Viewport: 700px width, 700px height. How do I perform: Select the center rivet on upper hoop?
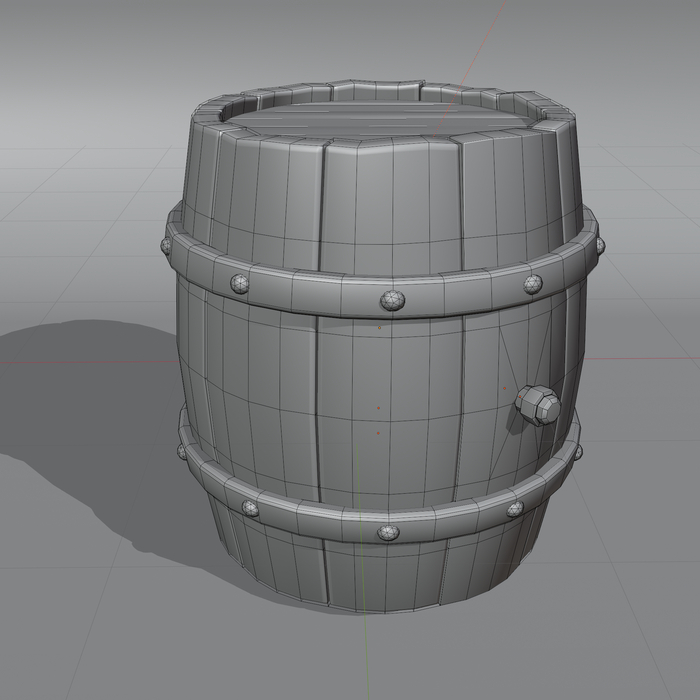click(391, 298)
